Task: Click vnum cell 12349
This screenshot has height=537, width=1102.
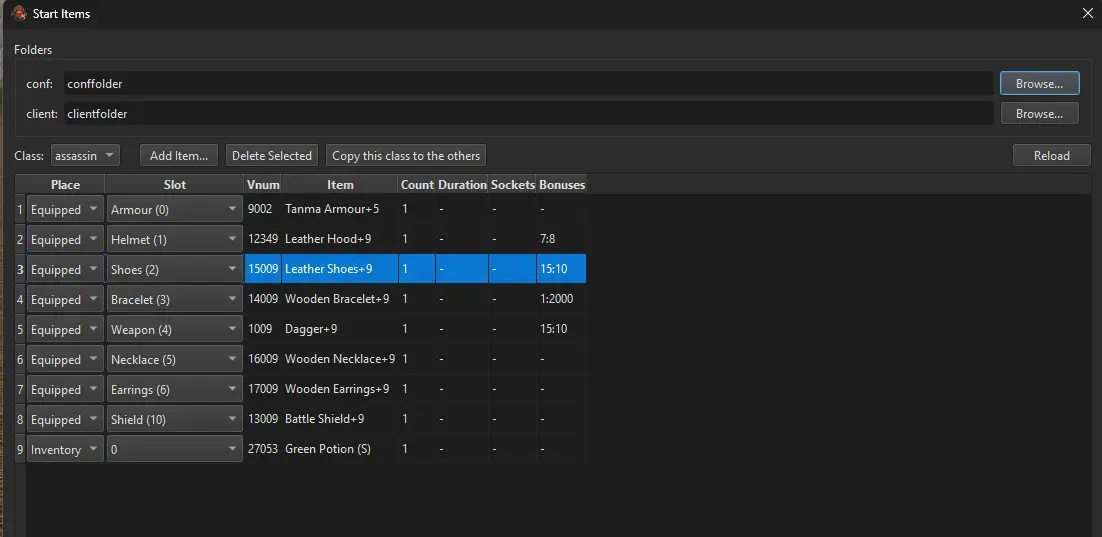Action: 263,239
